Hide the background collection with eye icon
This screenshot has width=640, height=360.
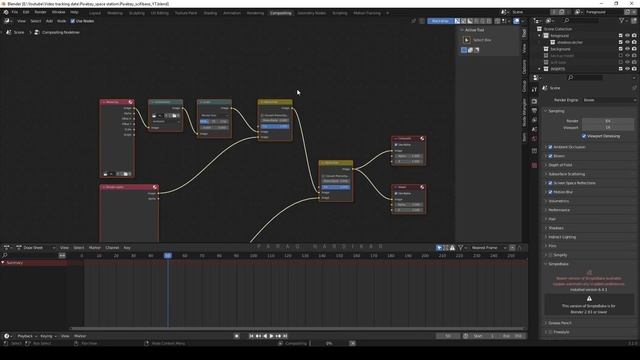627,49
